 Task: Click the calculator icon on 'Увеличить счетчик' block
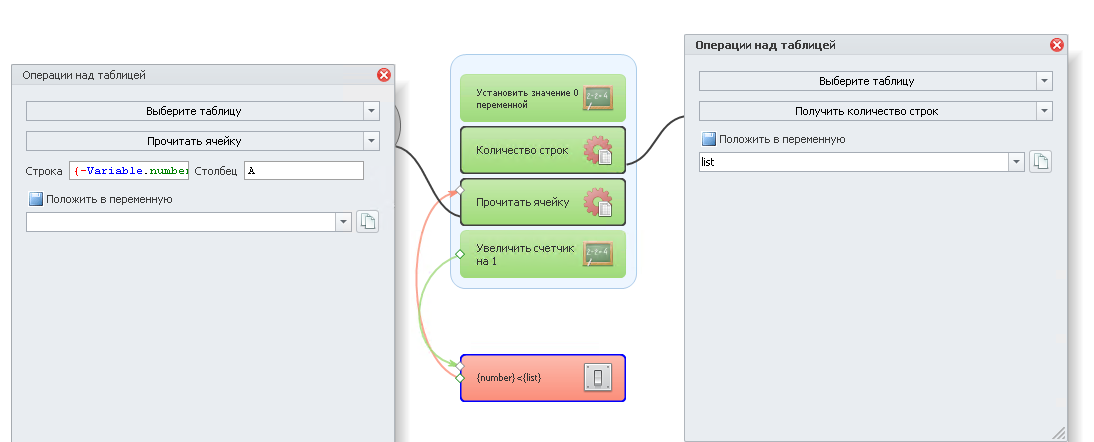(x=598, y=254)
